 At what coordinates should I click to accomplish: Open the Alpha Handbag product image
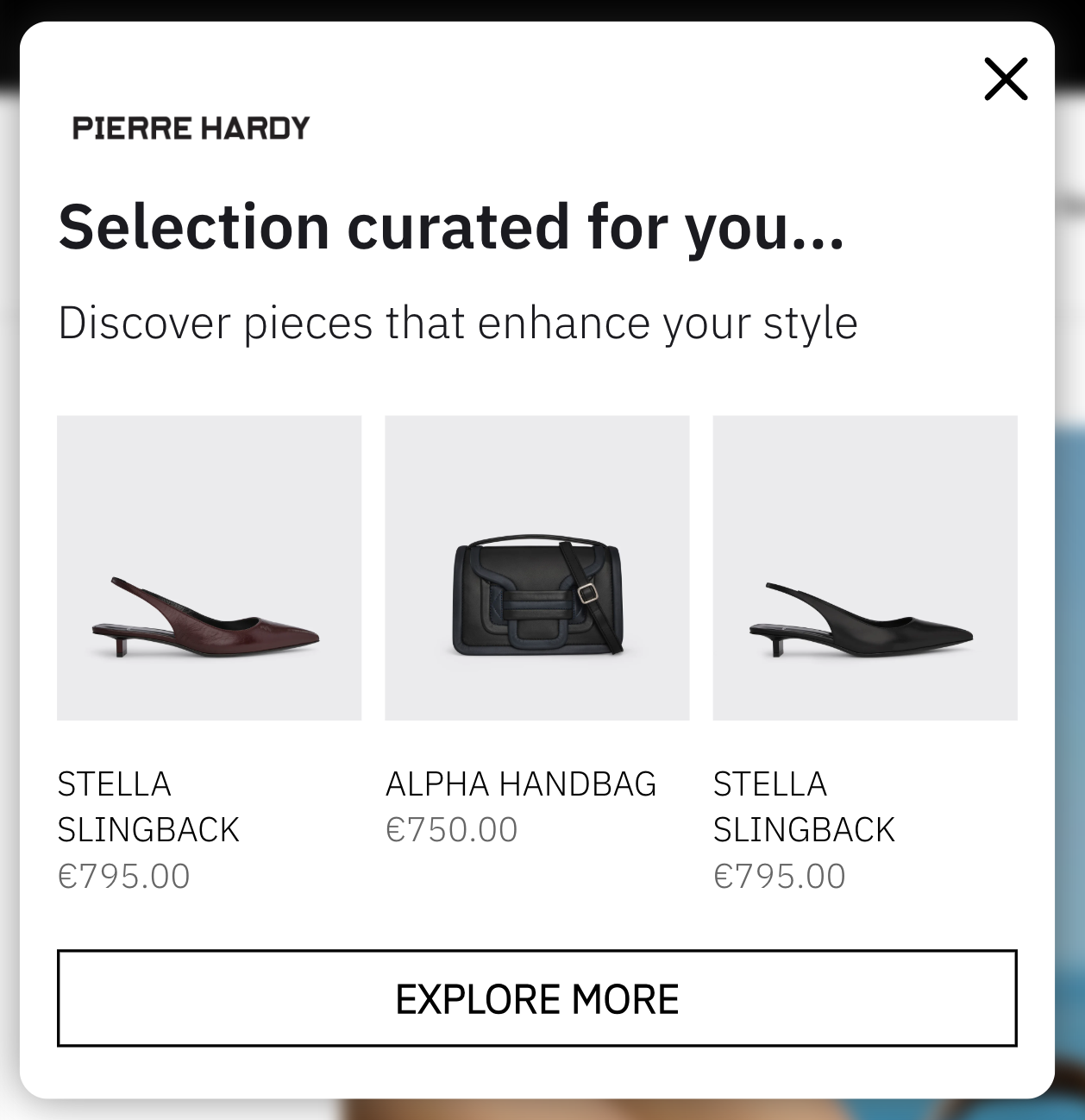[536, 569]
